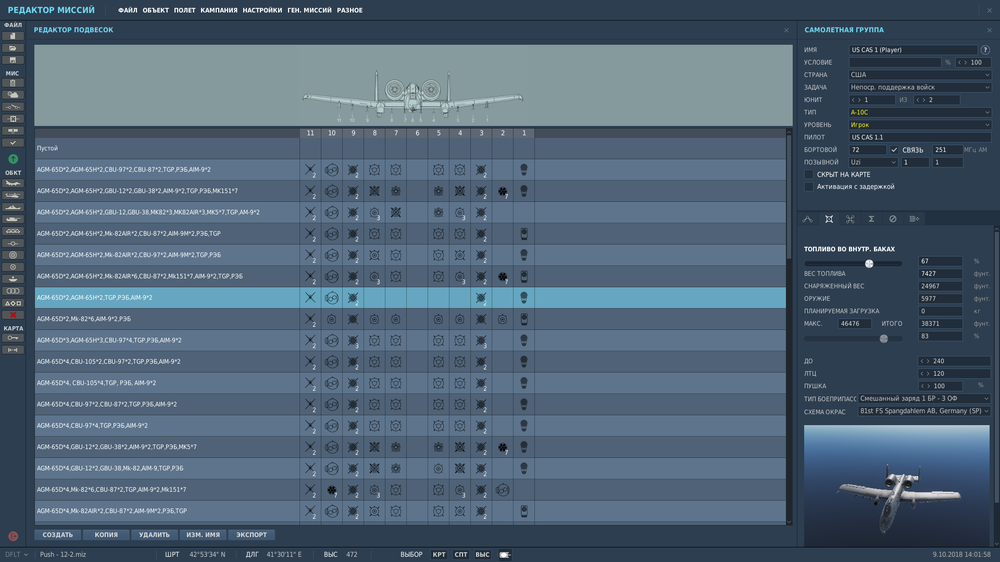The width and height of the screenshot is (1000, 562).
Task: Click the green fly mission arrow icon
Action: tap(13, 159)
